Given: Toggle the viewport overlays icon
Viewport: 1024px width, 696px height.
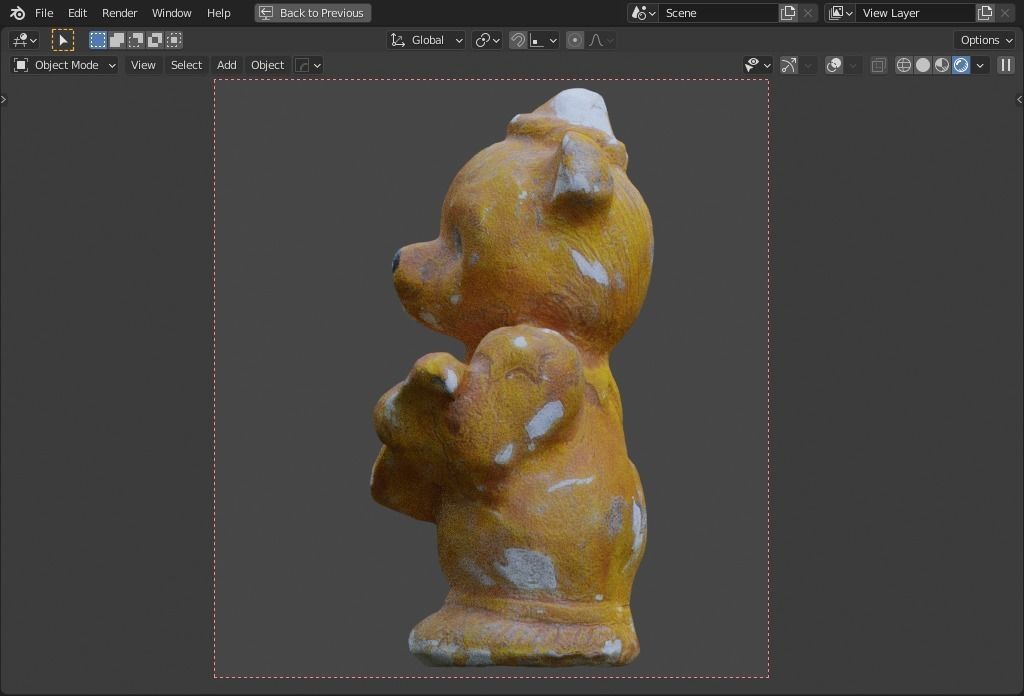Looking at the screenshot, I should pos(834,65).
